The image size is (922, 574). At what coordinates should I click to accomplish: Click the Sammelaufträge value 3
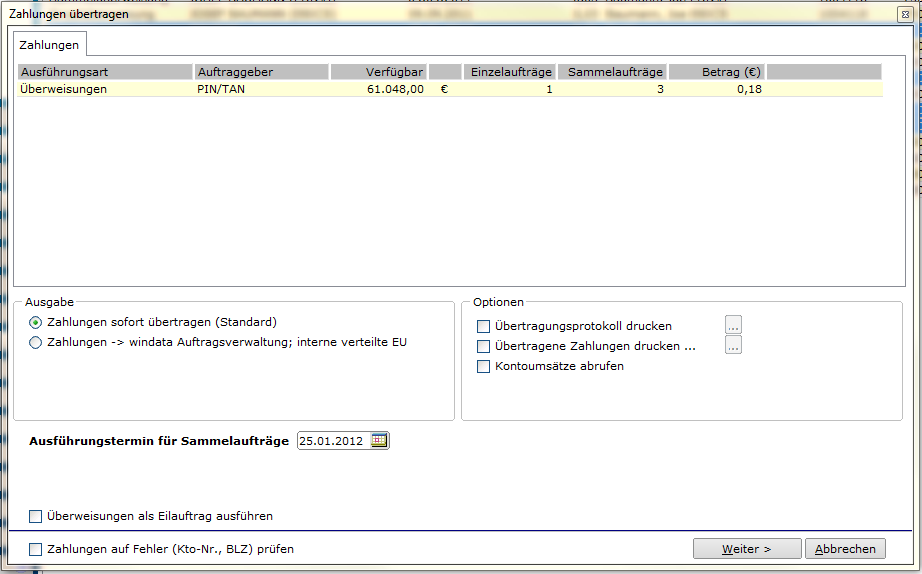coord(660,89)
